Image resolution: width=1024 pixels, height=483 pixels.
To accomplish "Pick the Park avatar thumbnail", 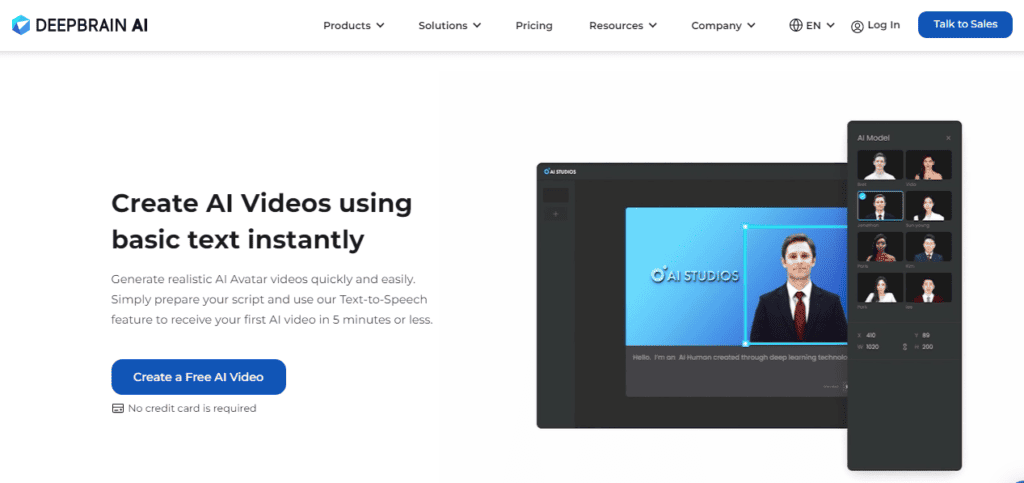I will [x=880, y=287].
